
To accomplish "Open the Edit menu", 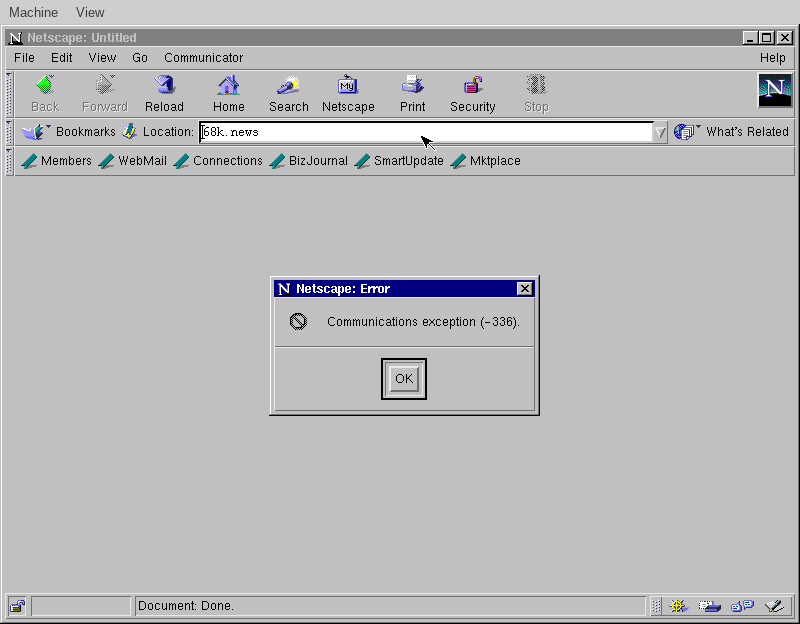I will point(62,58).
